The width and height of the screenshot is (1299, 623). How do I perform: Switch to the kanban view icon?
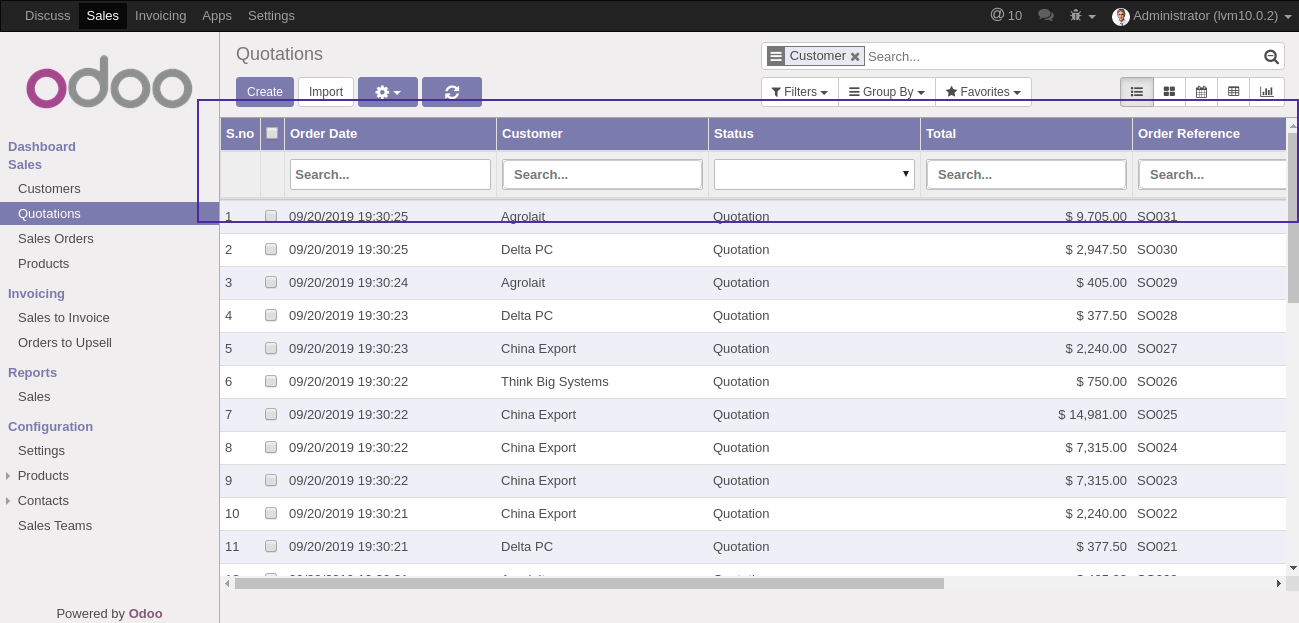(1169, 92)
